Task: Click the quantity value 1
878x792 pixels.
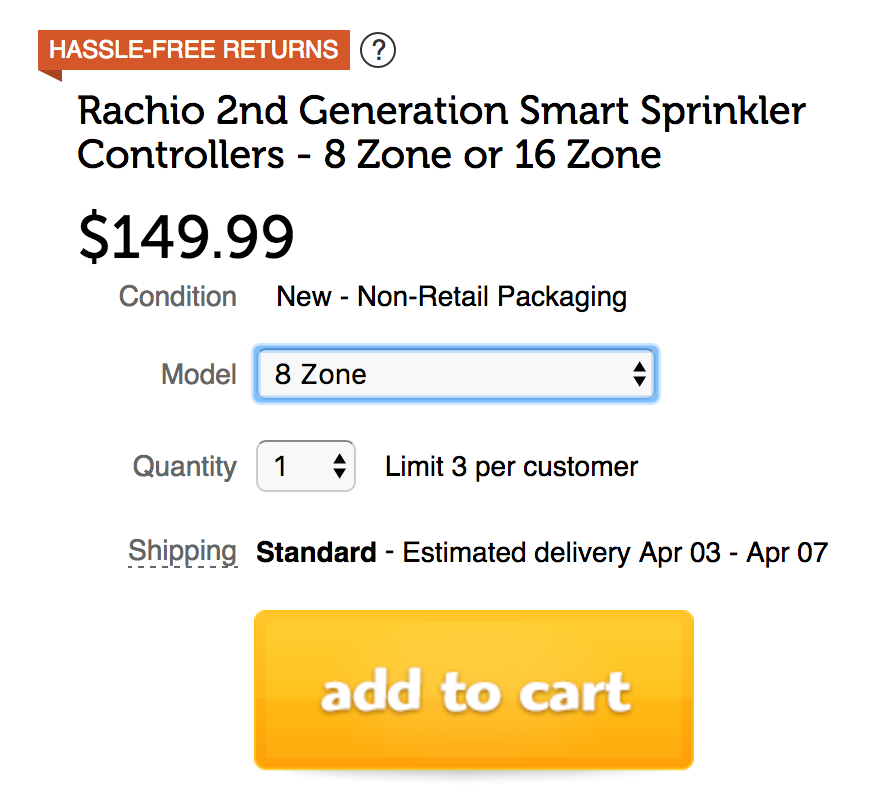Action: [x=281, y=467]
